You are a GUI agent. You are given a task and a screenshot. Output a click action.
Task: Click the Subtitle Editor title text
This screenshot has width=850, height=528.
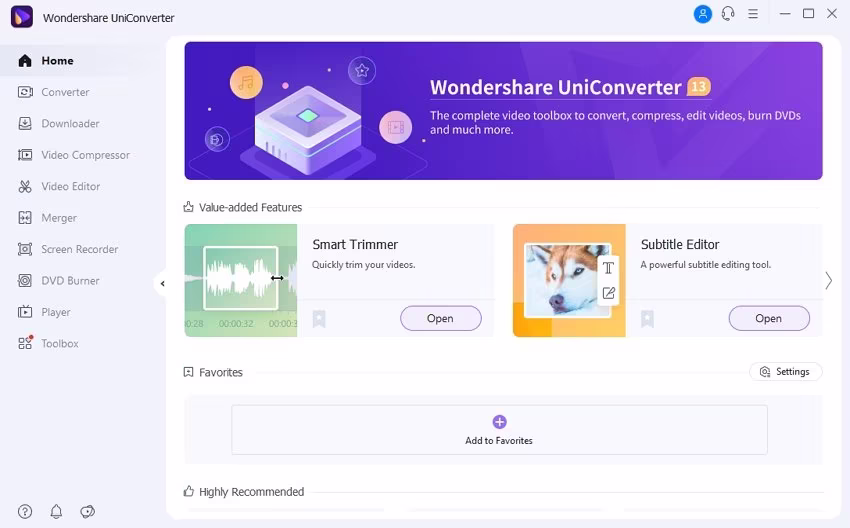pyautogui.click(x=680, y=244)
